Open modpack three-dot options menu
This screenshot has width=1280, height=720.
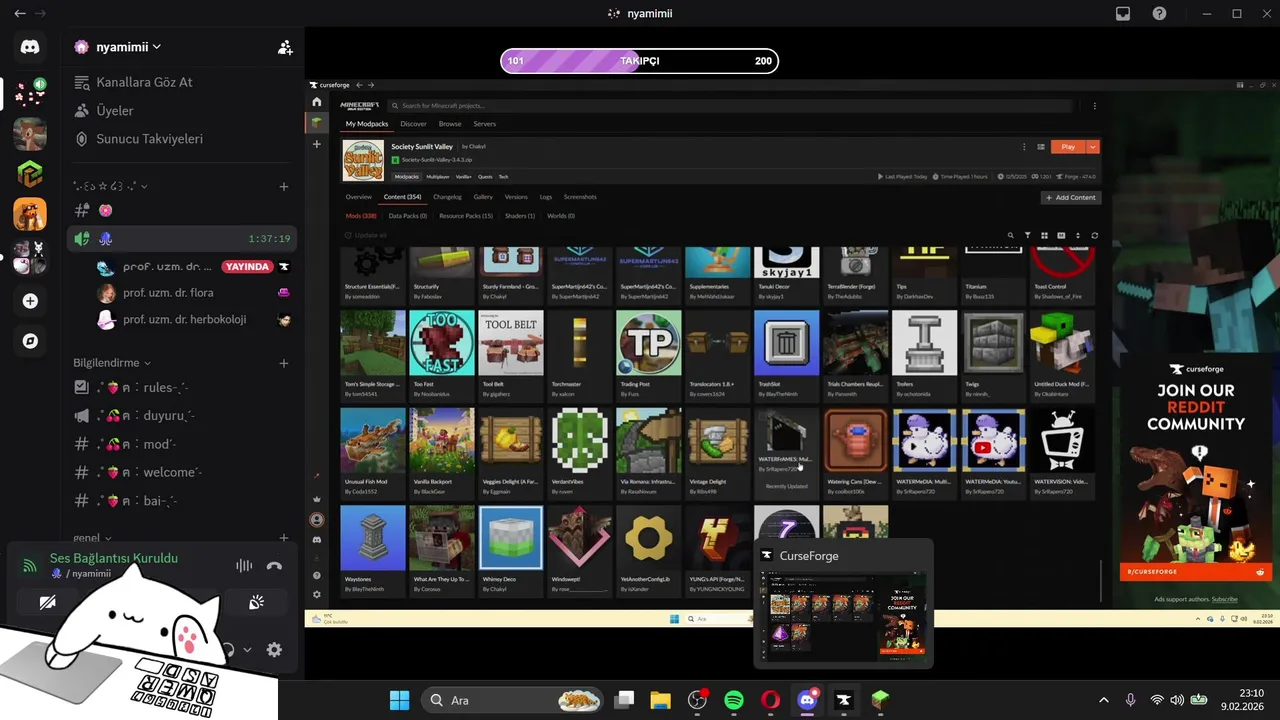point(1024,147)
